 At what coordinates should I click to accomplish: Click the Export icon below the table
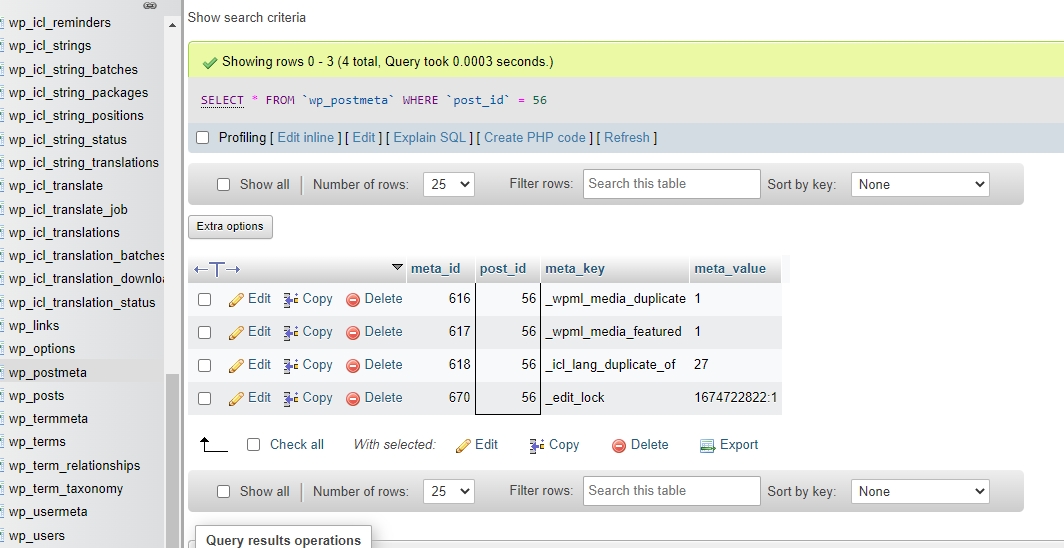click(708, 445)
